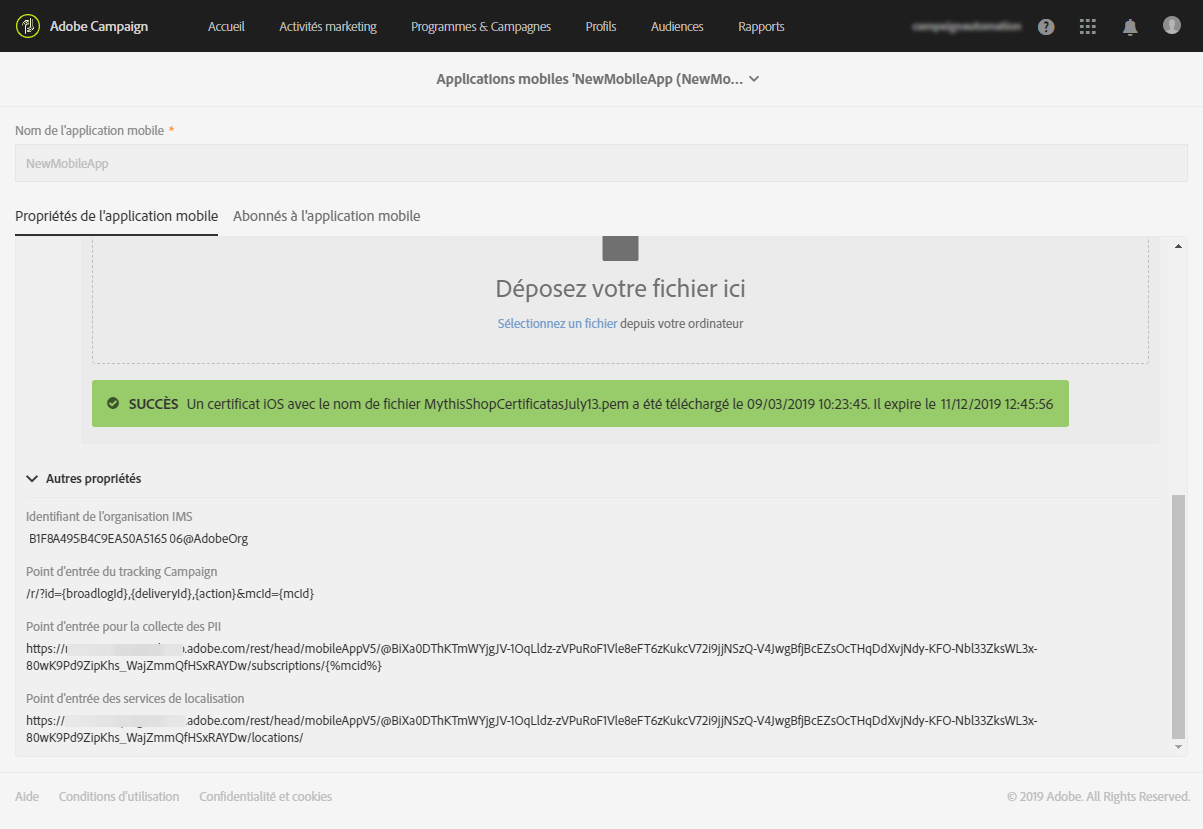Open Programmes & Campagnes menu

481,27
